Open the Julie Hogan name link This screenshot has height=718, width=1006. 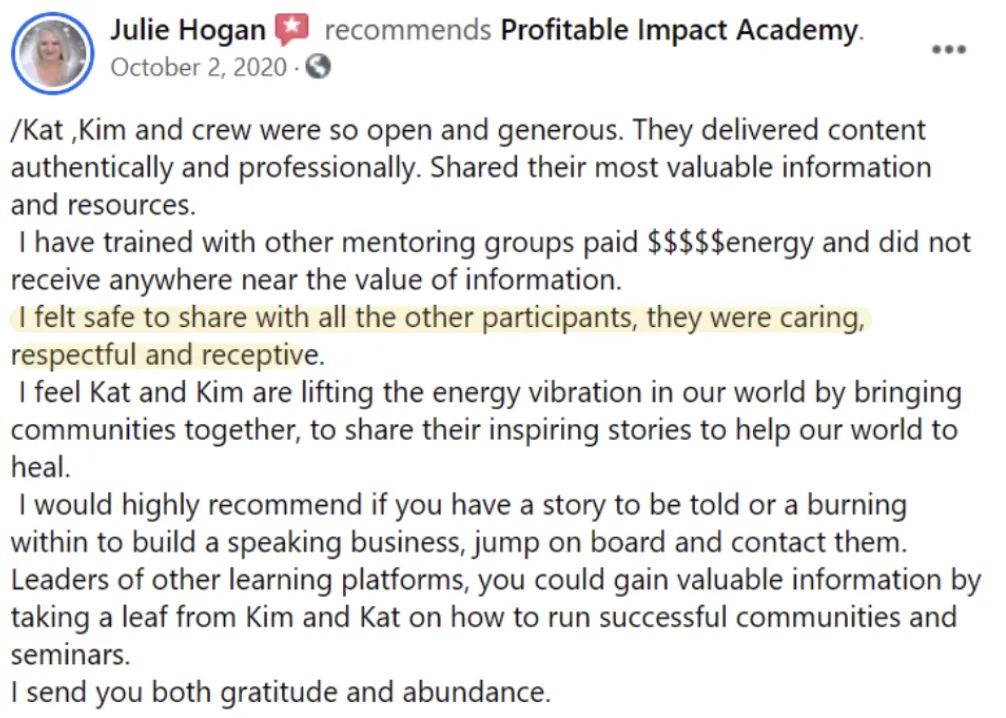tap(187, 30)
